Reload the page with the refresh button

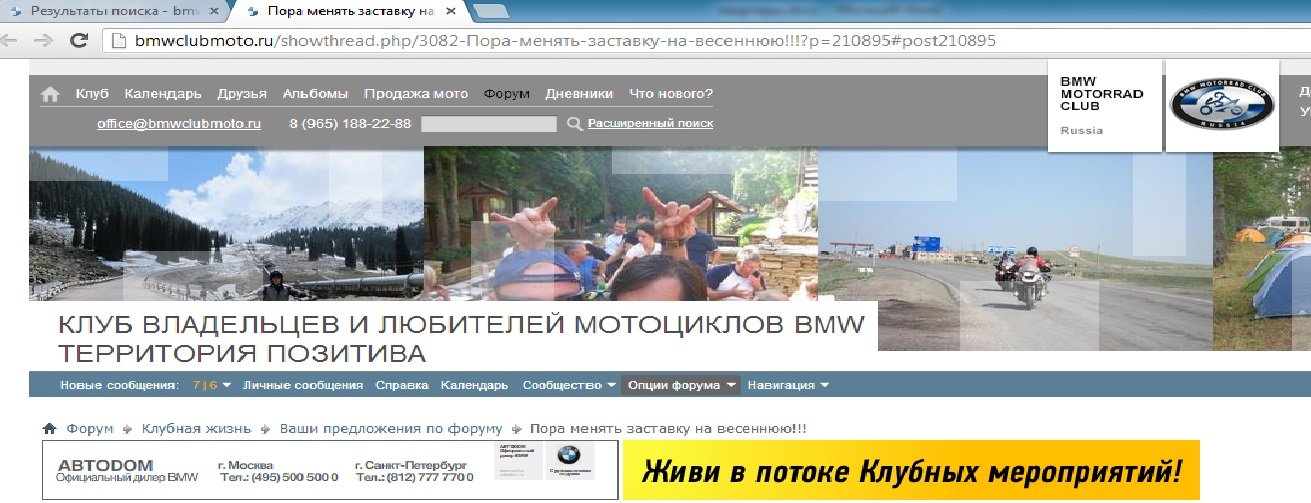click(x=79, y=41)
